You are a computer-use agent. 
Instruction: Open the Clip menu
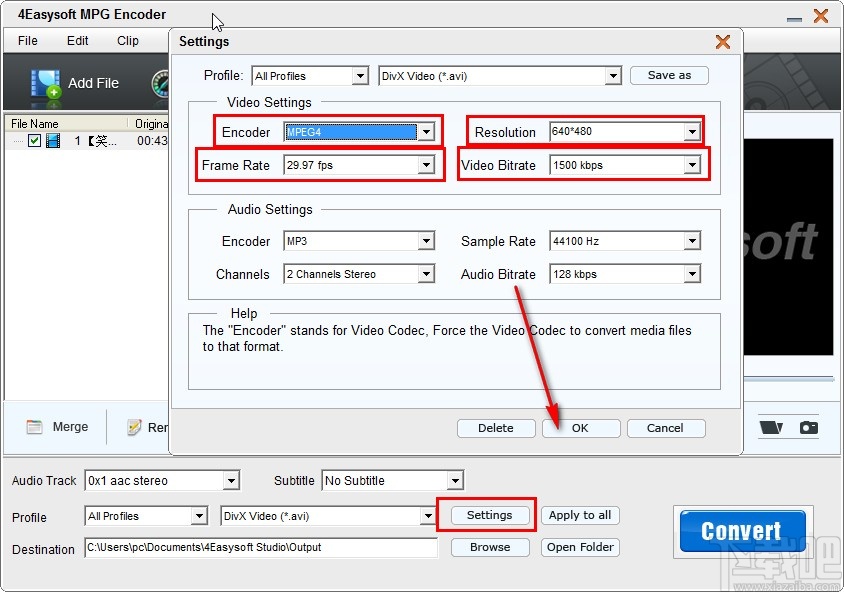point(128,41)
